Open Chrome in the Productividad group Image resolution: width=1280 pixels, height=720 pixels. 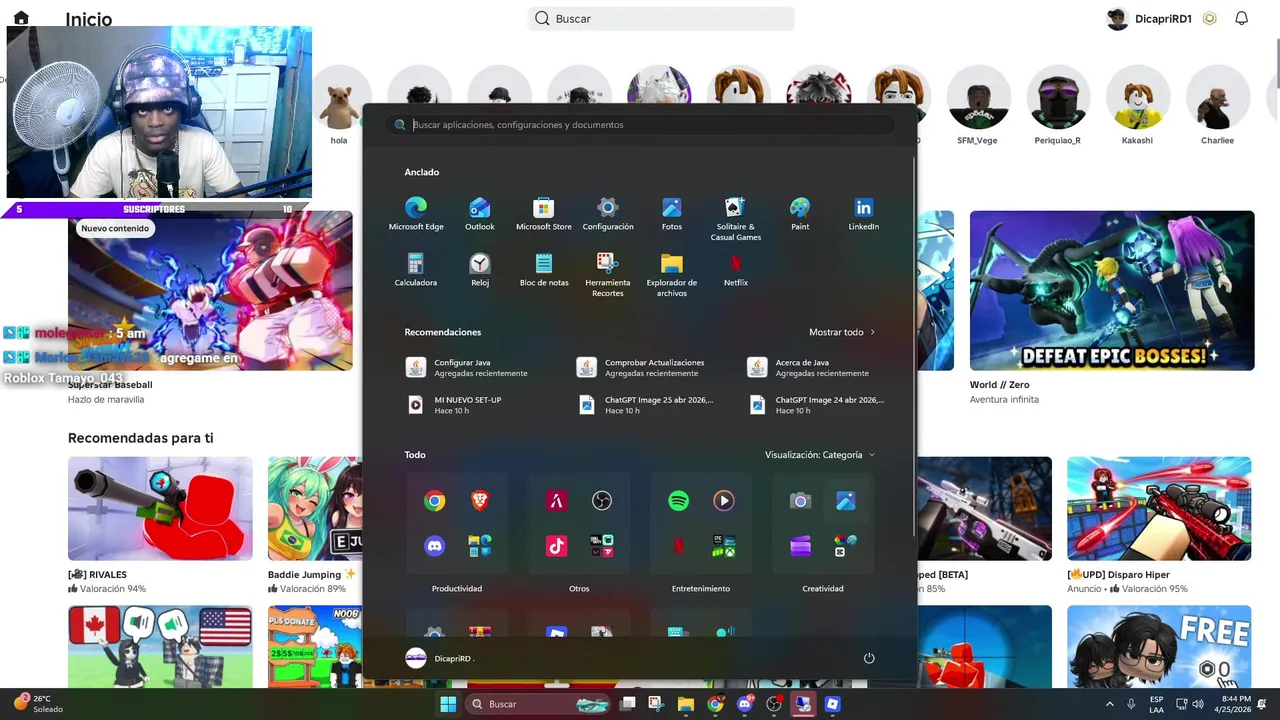click(434, 501)
